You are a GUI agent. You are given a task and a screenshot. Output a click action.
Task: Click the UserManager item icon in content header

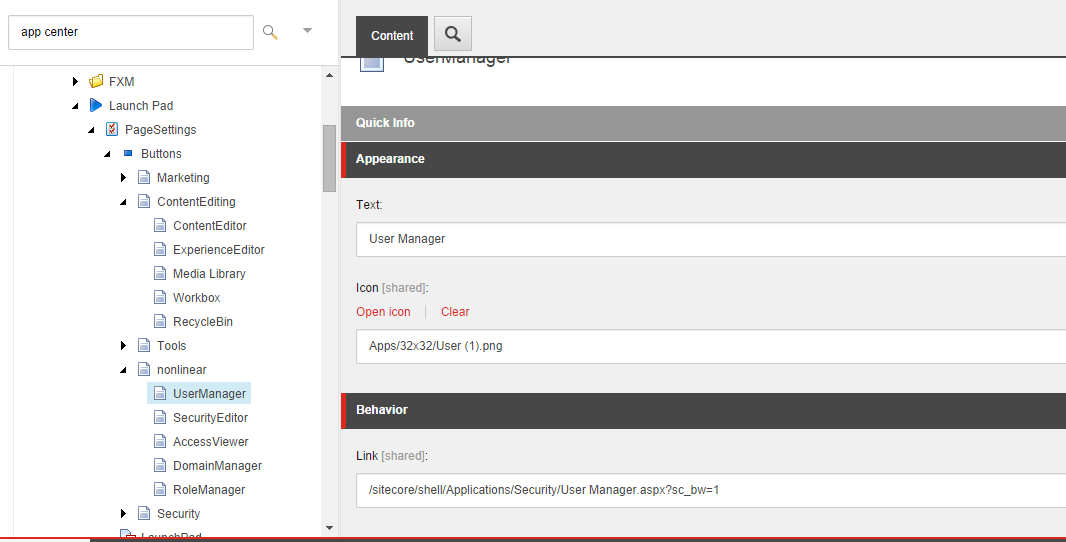click(x=372, y=63)
